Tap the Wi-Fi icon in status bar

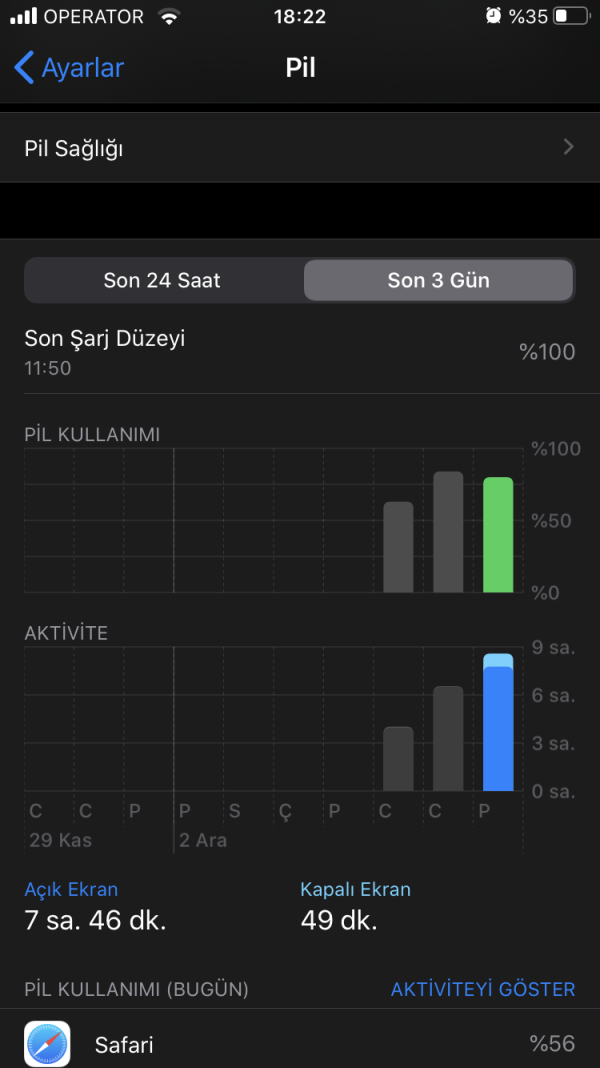169,17
